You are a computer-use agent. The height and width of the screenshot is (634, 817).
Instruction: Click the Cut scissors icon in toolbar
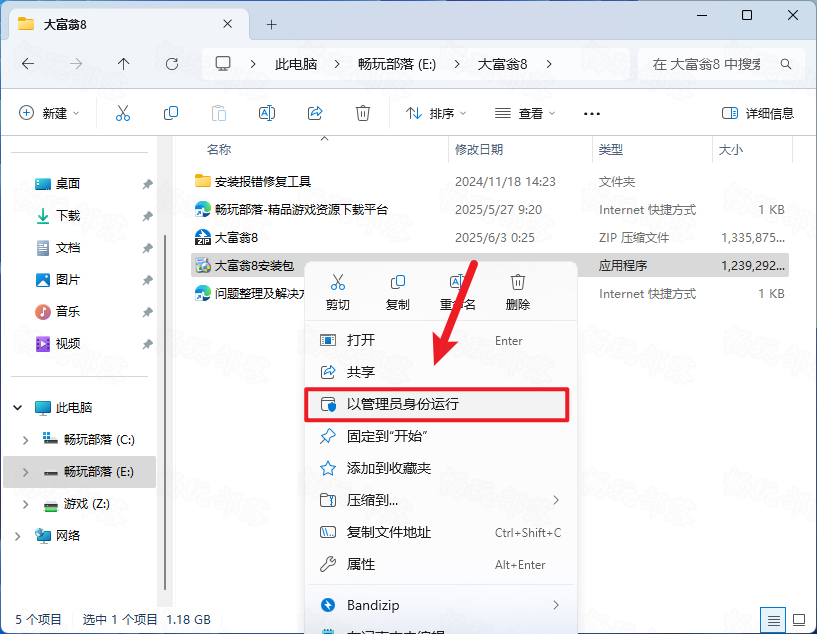pyautogui.click(x=123, y=113)
